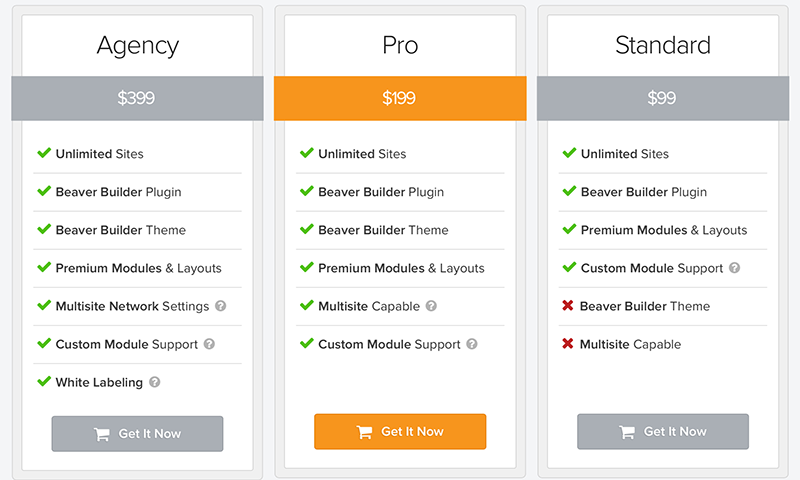This screenshot has width=800, height=480.
Task: Click Premium Modules & Layouts in Standard plan
Action: [664, 230]
